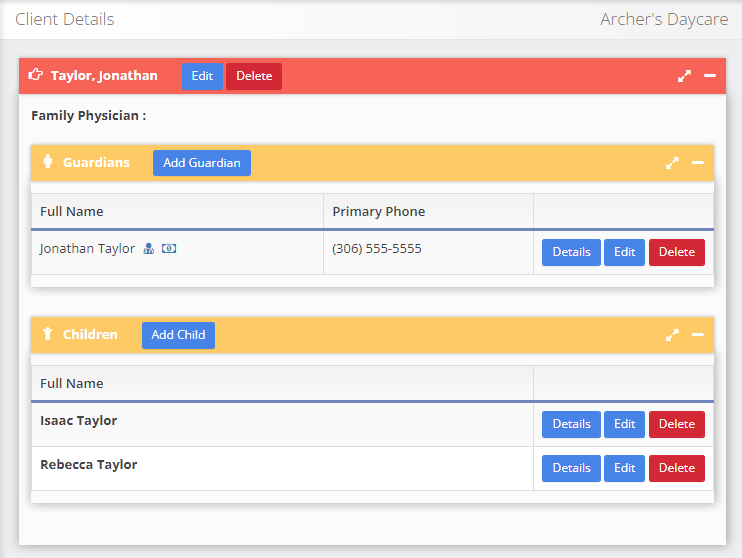Collapse the Taylor, Jonathan client panel
This screenshot has height=558, width=742.
(710, 76)
